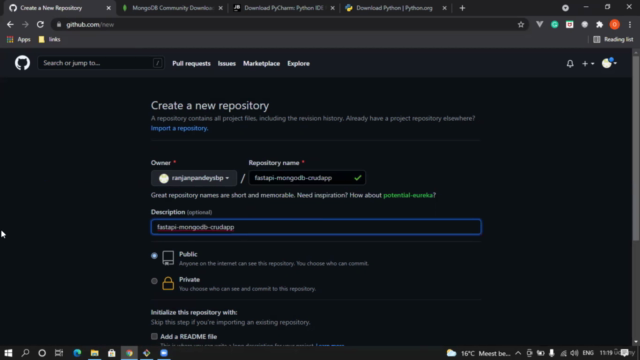The image size is (640, 360).
Task: Bookmark this page with the star icon
Action: tap(521, 24)
